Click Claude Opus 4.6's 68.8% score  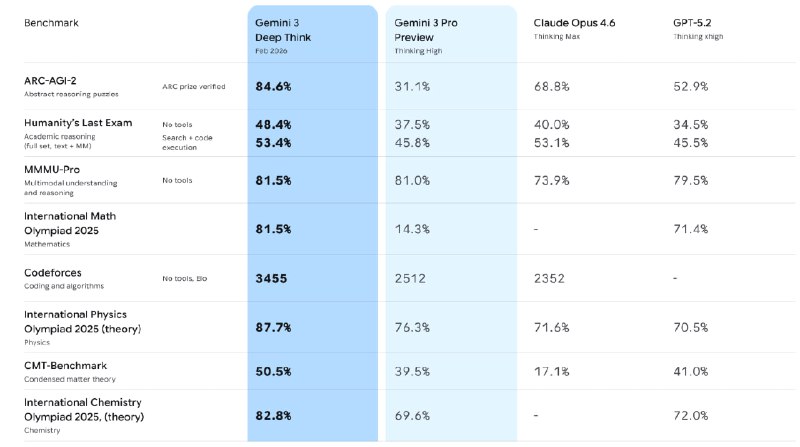pos(552,87)
